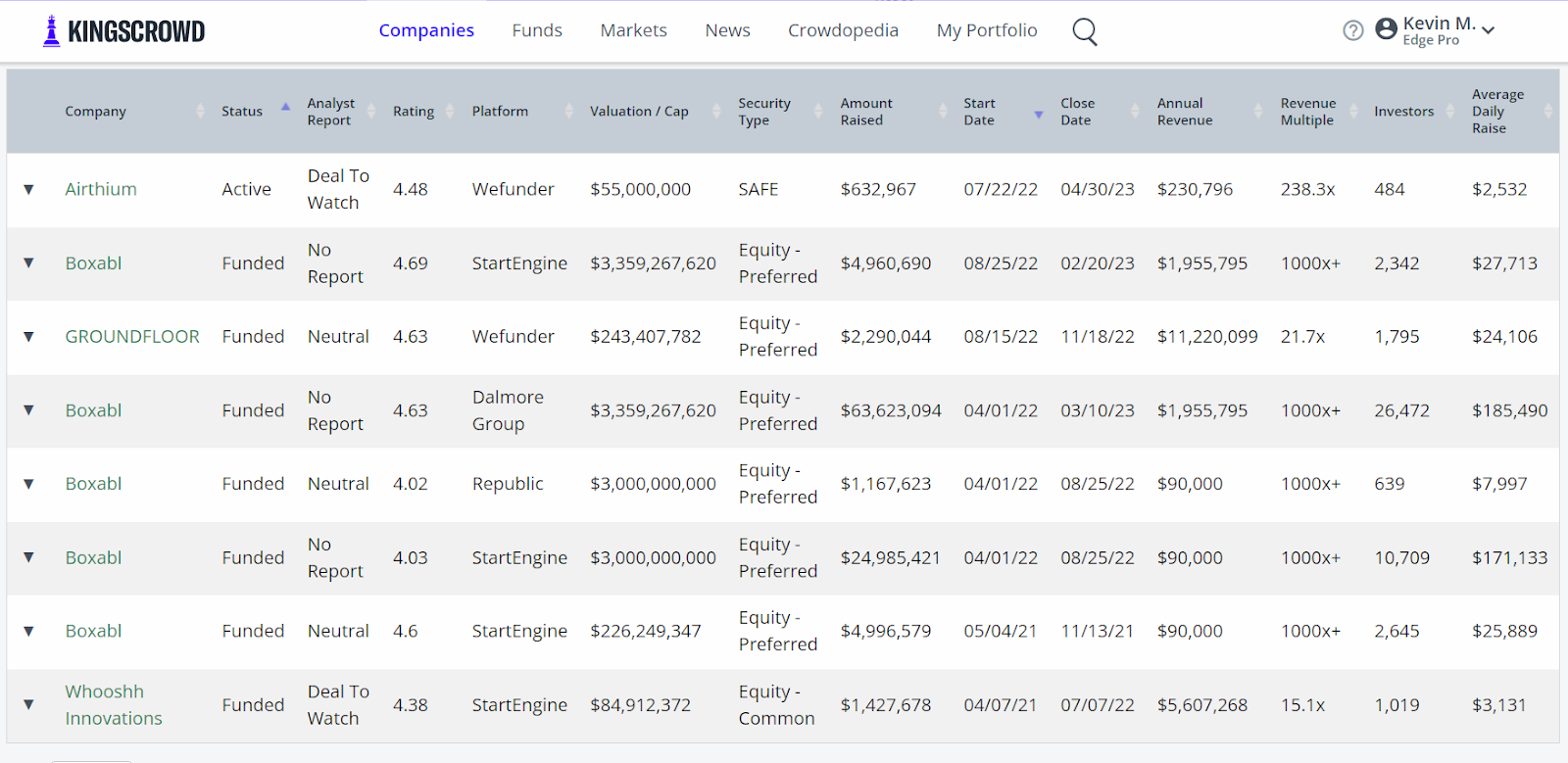Click the $55,000,000 valuation cell
The image size is (1568, 763).
pyautogui.click(x=640, y=189)
